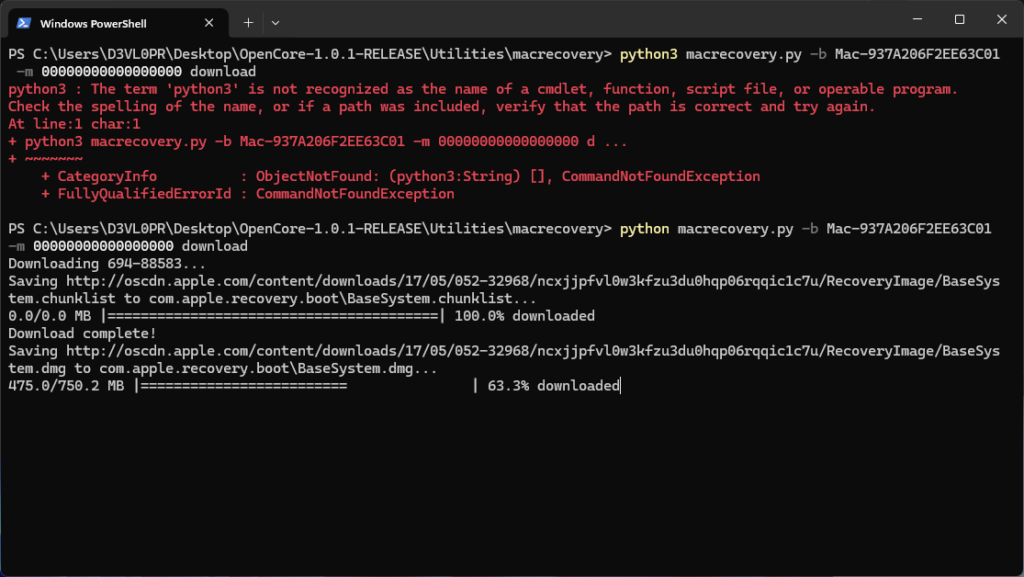1024x577 pixels.
Task: Open the new tab dropdown chevron
Action: click(x=274, y=22)
